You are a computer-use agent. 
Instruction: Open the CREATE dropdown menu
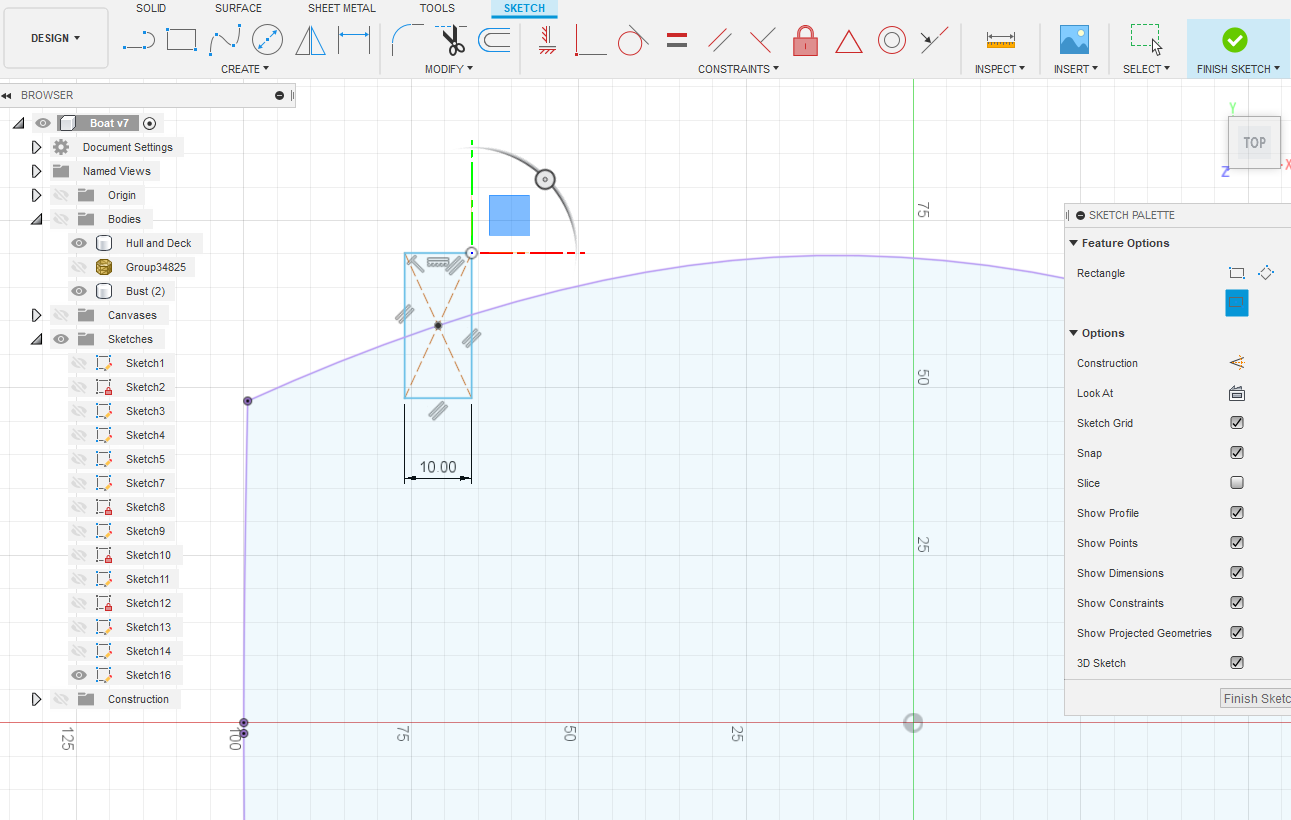[245, 69]
